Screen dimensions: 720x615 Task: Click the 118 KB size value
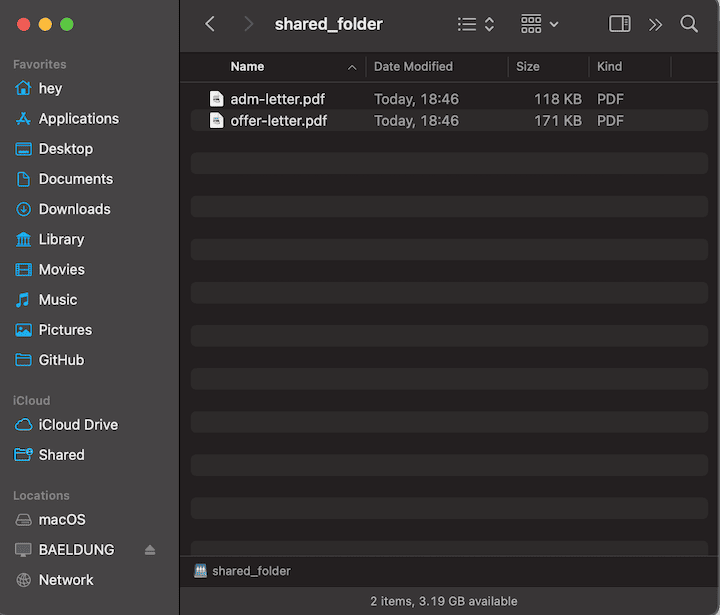558,99
